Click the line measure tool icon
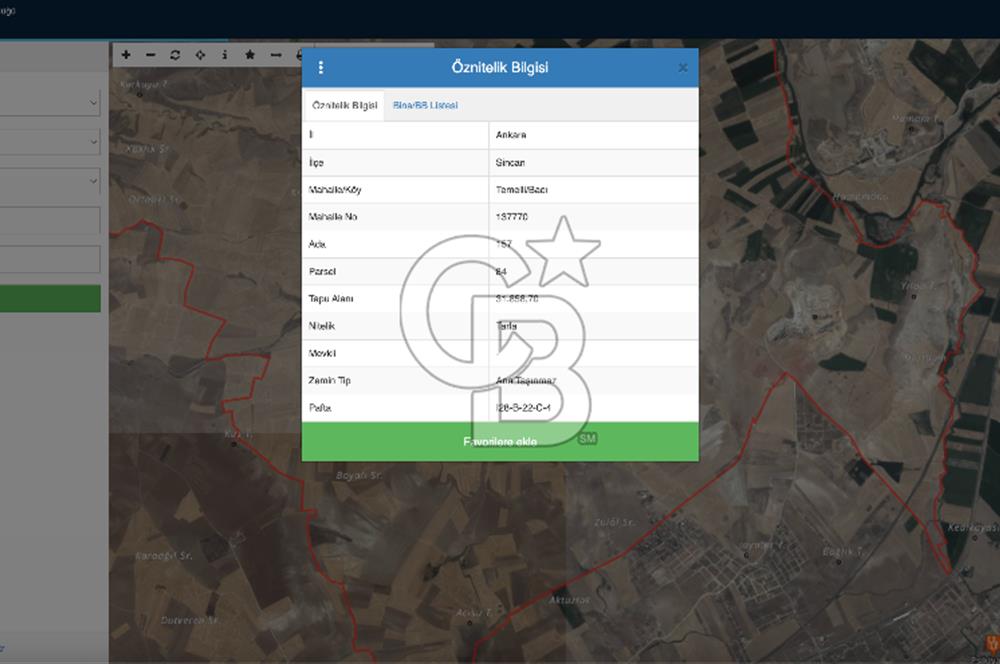Image resolution: width=1000 pixels, height=664 pixels. (275, 55)
